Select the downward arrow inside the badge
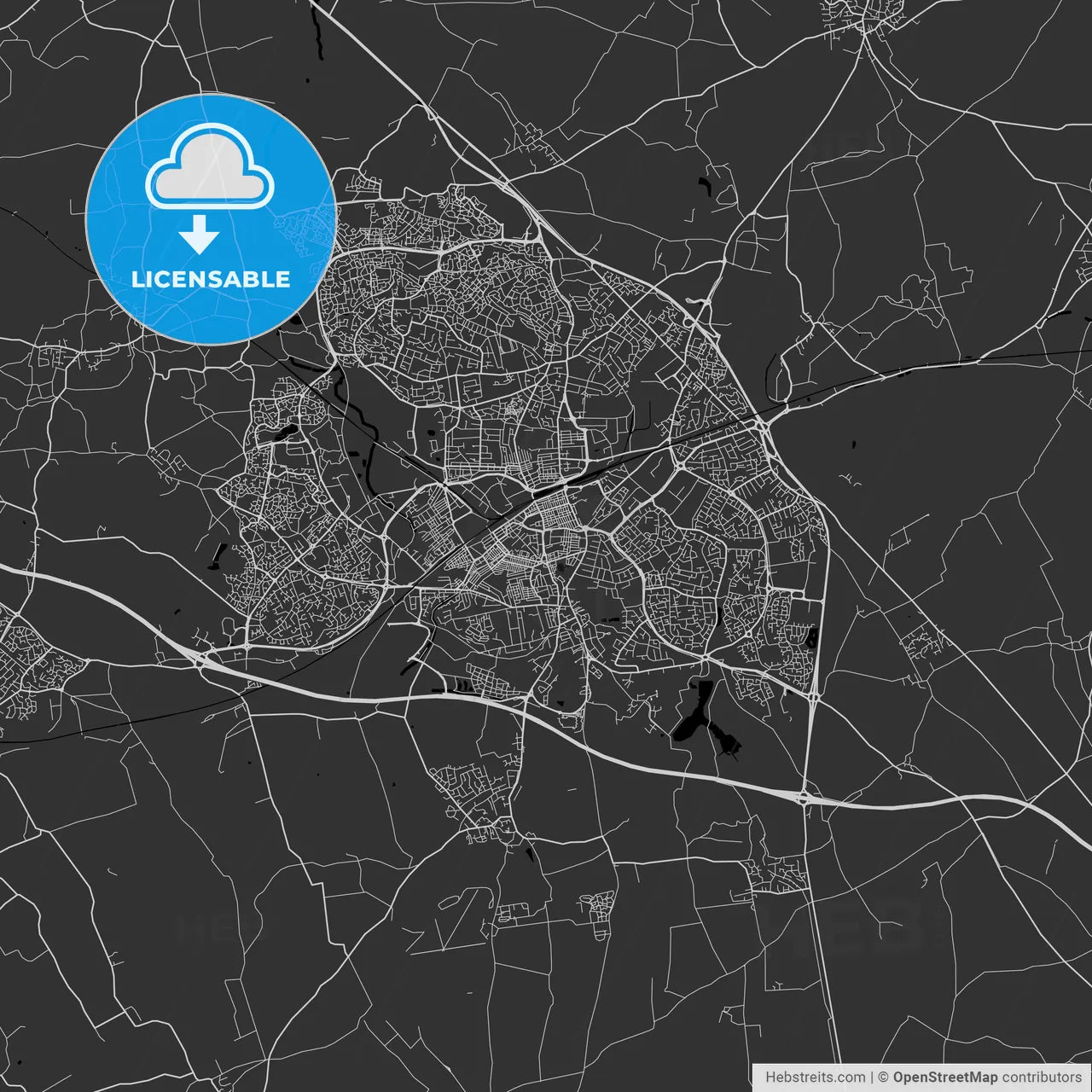 tap(203, 236)
